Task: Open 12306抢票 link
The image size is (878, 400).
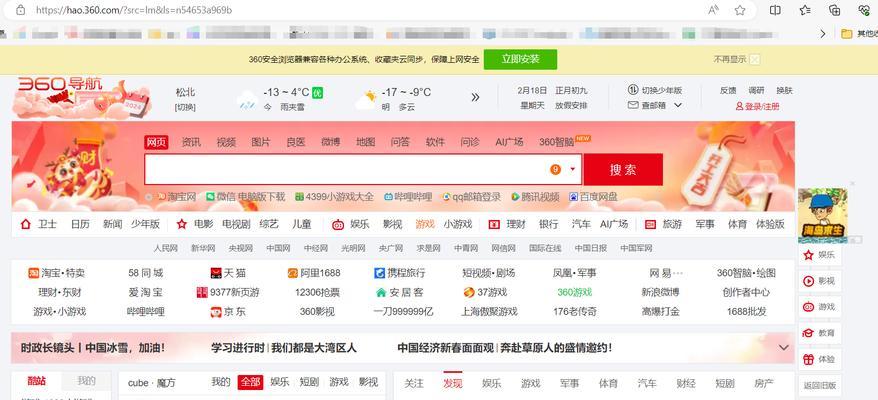Action: click(x=317, y=292)
